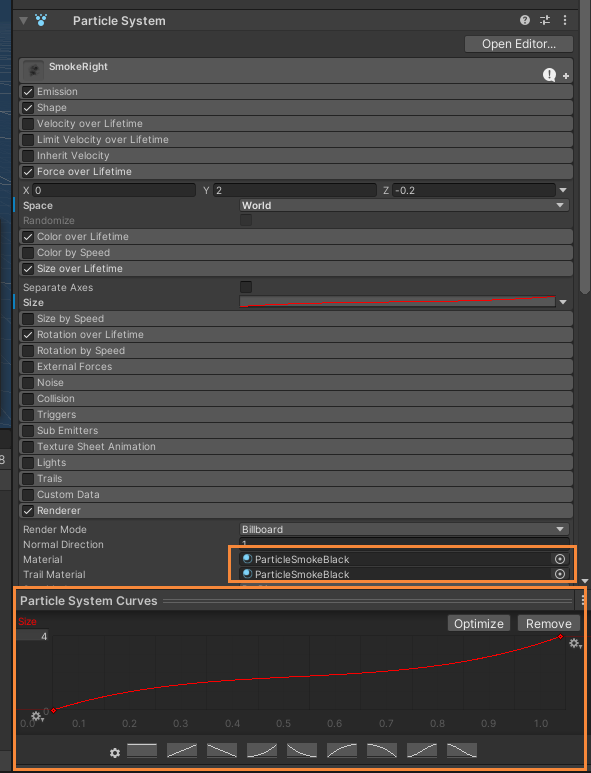The height and width of the screenshot is (773, 591).
Task: Click the Remove curve button
Action: (549, 623)
